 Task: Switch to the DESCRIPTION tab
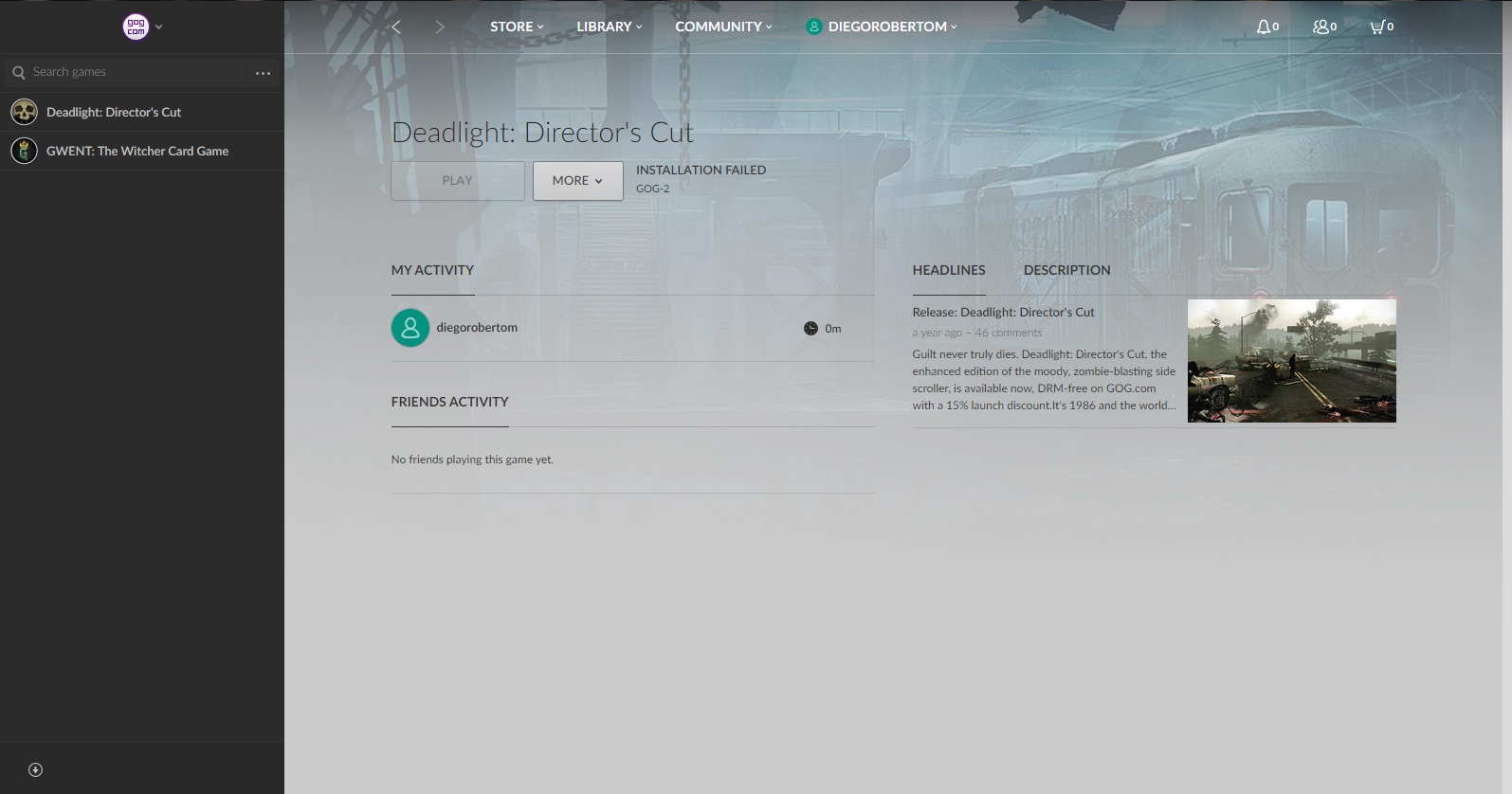(x=1066, y=270)
